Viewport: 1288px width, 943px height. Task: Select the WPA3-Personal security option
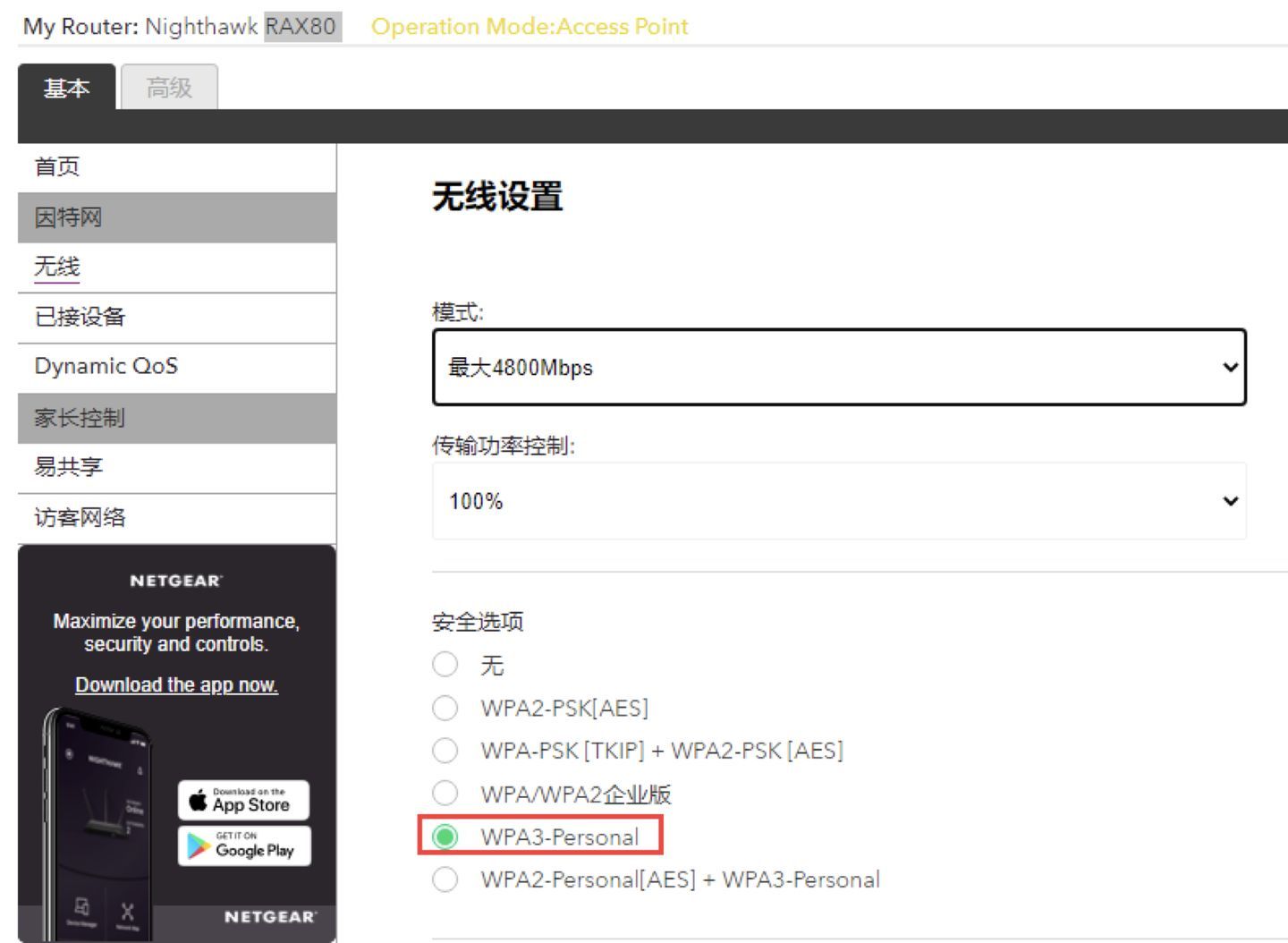pos(445,837)
